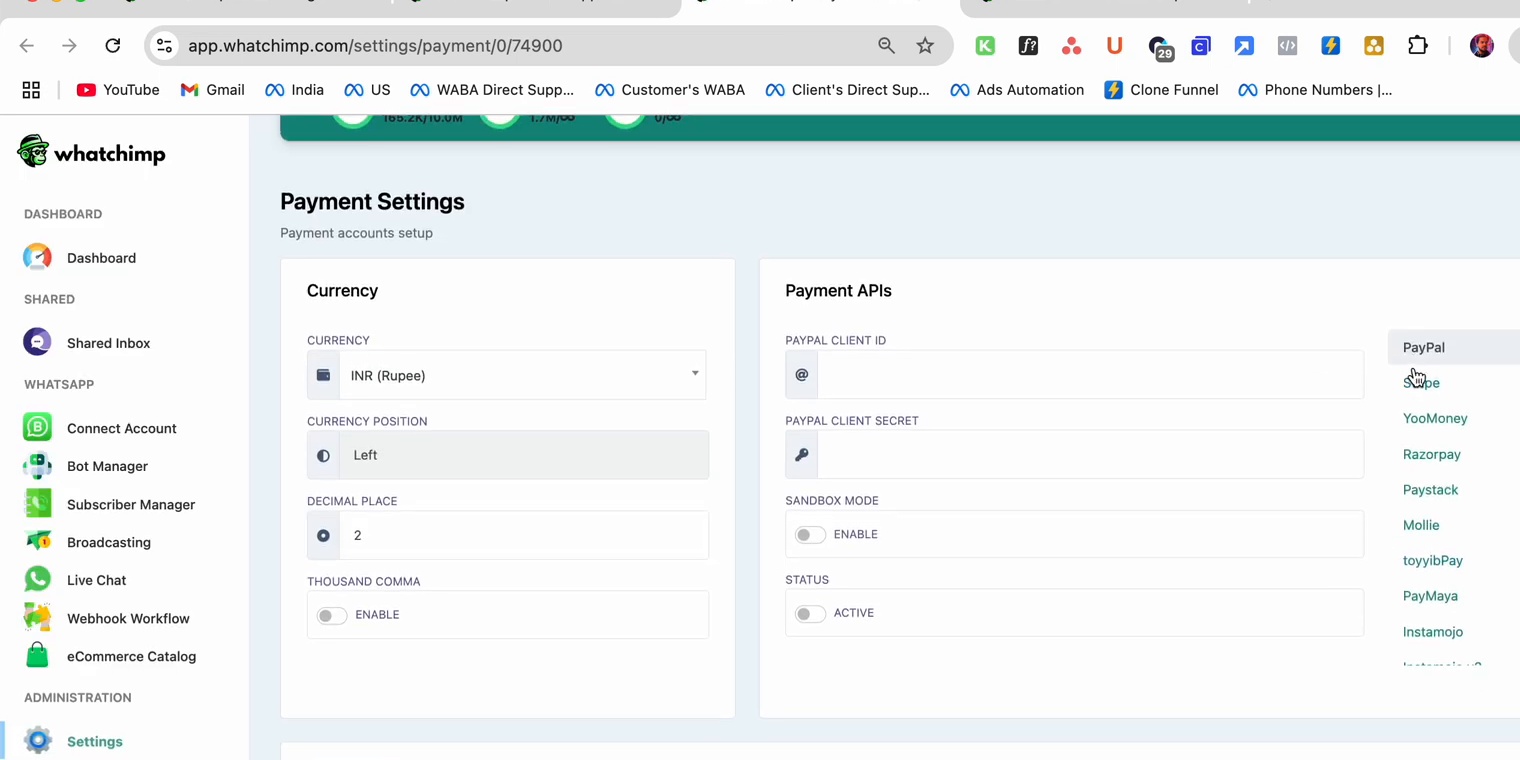The image size is (1520, 760).
Task: Switch to the Paystack payment tab
Action: tap(1430, 489)
